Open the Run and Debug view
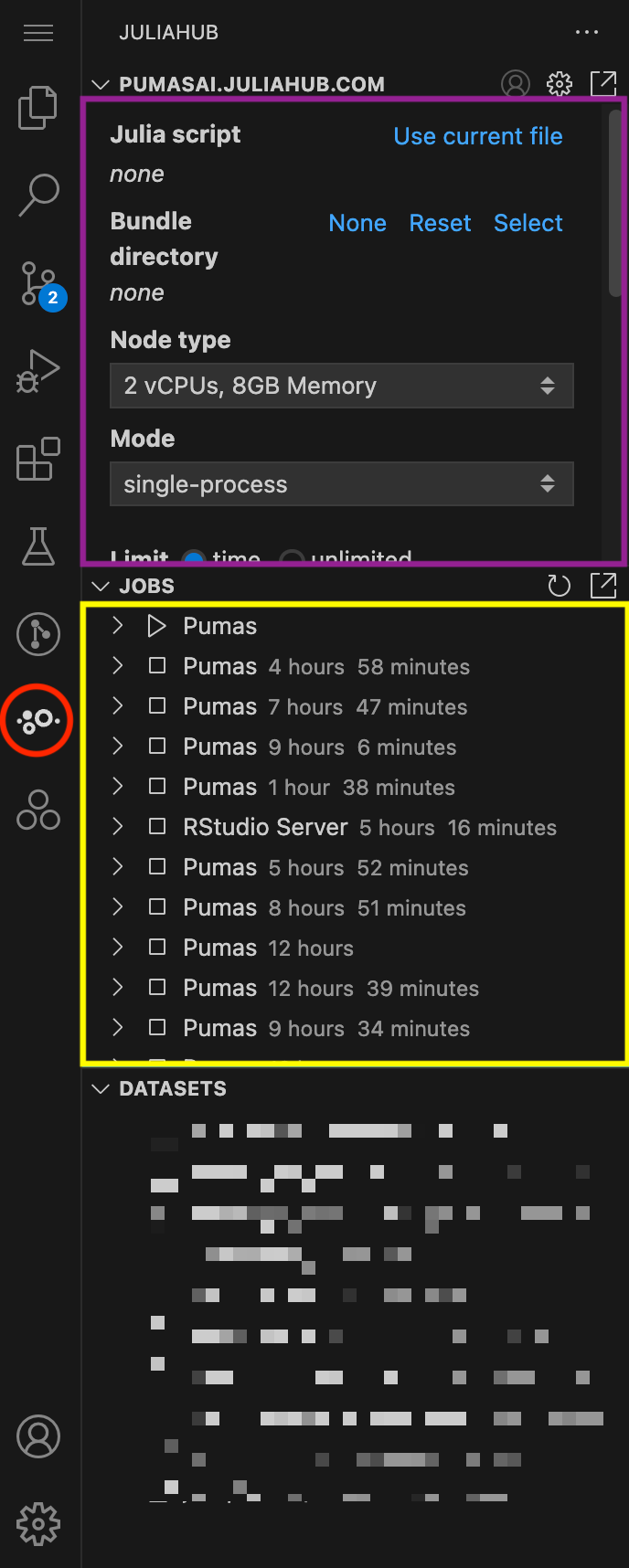629x1568 pixels. coord(38,370)
